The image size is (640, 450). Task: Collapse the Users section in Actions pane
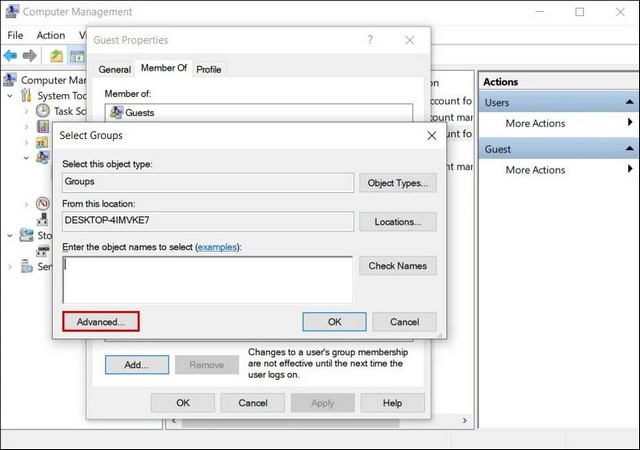(x=629, y=102)
